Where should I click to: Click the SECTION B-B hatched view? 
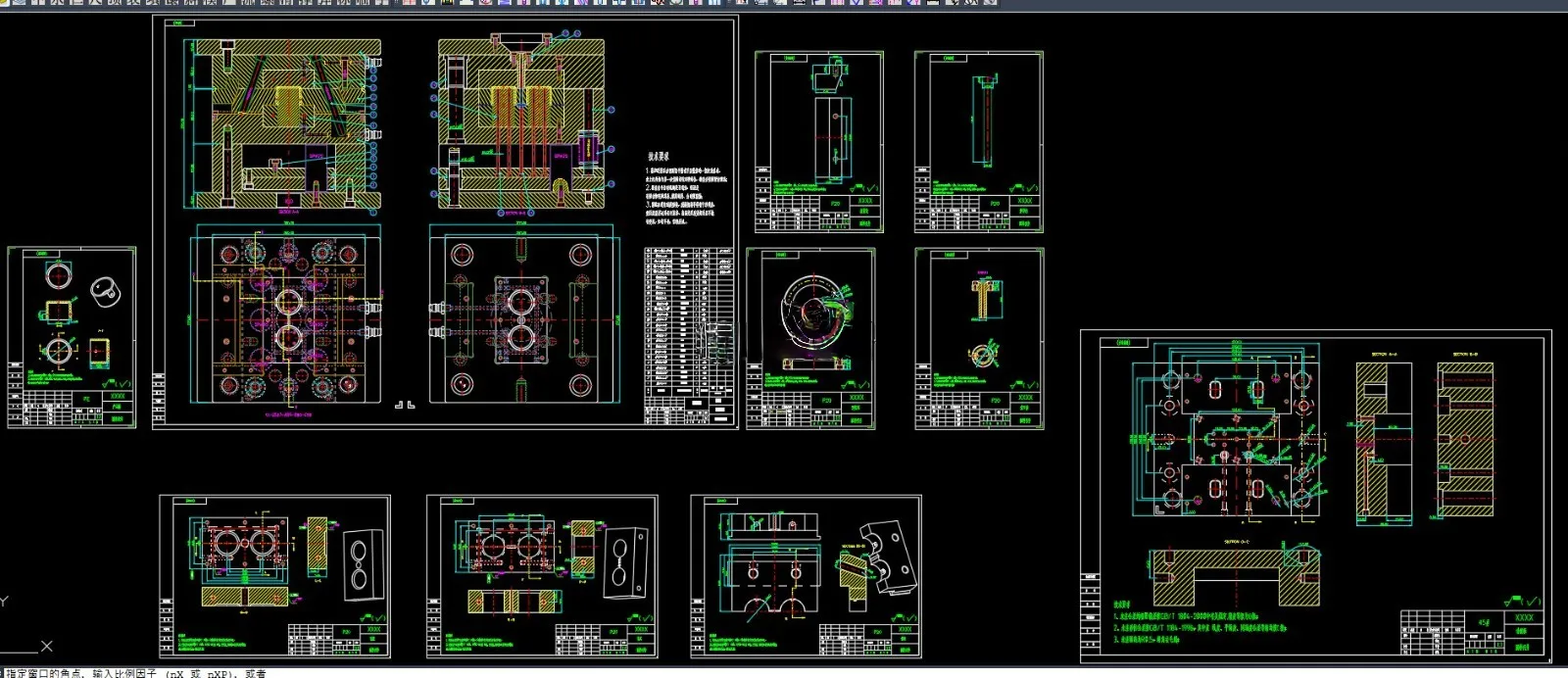coord(1465,437)
